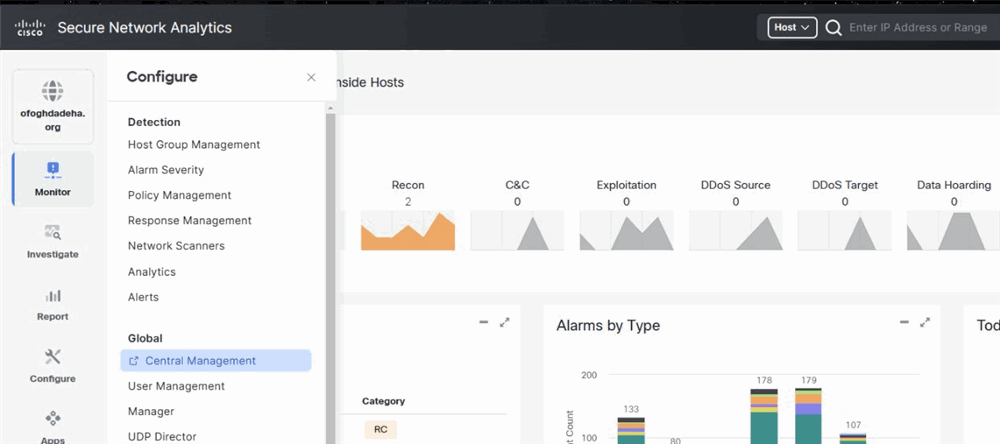Open the Configure sidebar section
The image size is (1000, 444).
(53, 366)
